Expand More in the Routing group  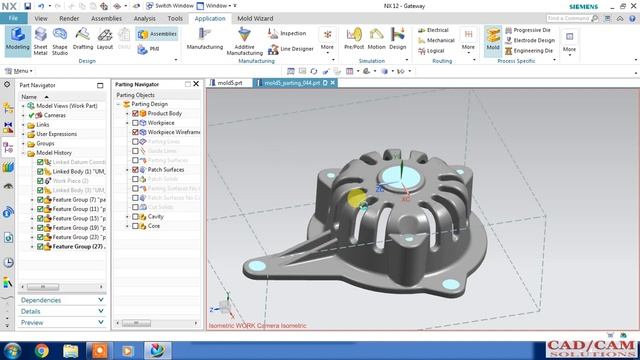pyautogui.click(x=468, y=40)
